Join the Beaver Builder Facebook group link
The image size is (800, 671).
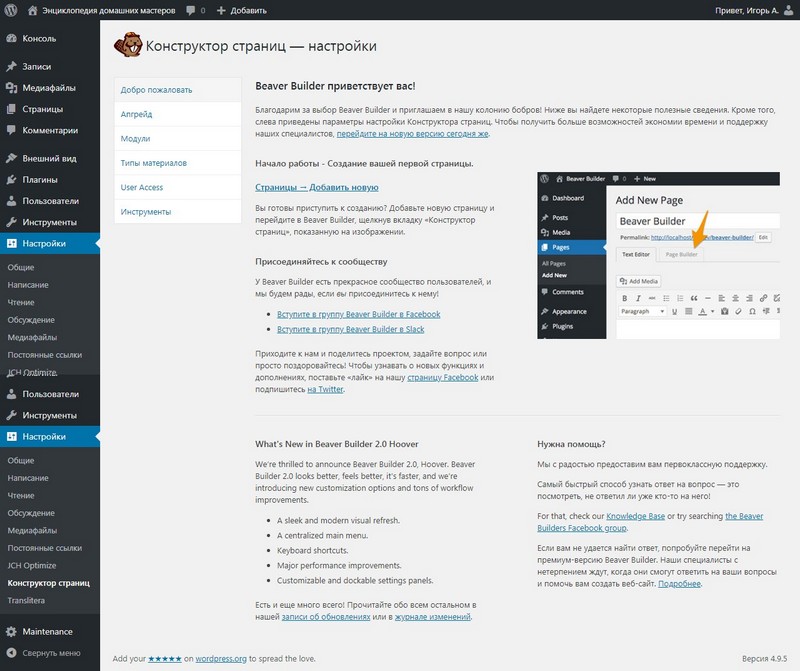pyautogui.click(x=359, y=314)
